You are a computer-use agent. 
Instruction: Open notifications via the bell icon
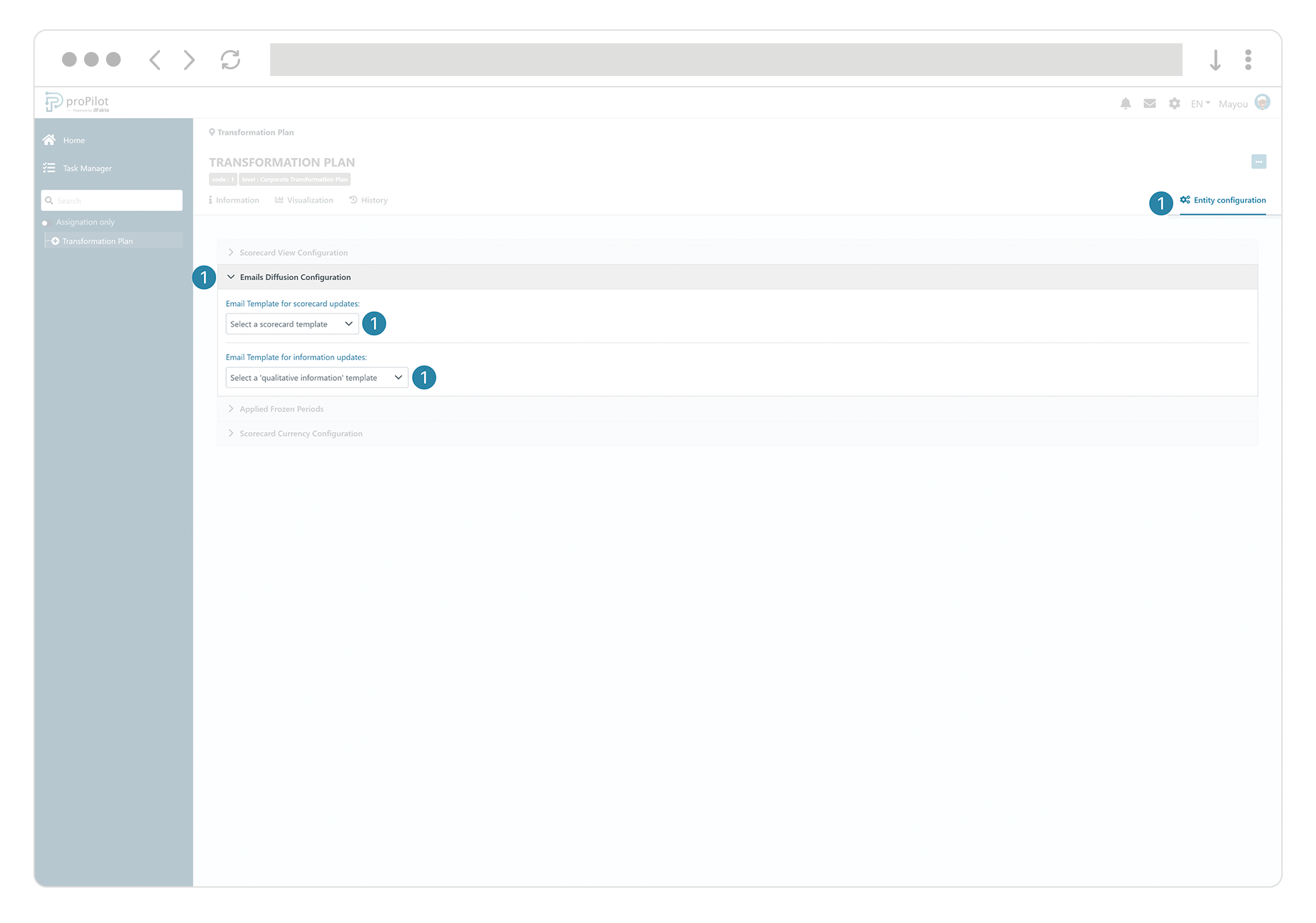(x=1125, y=103)
